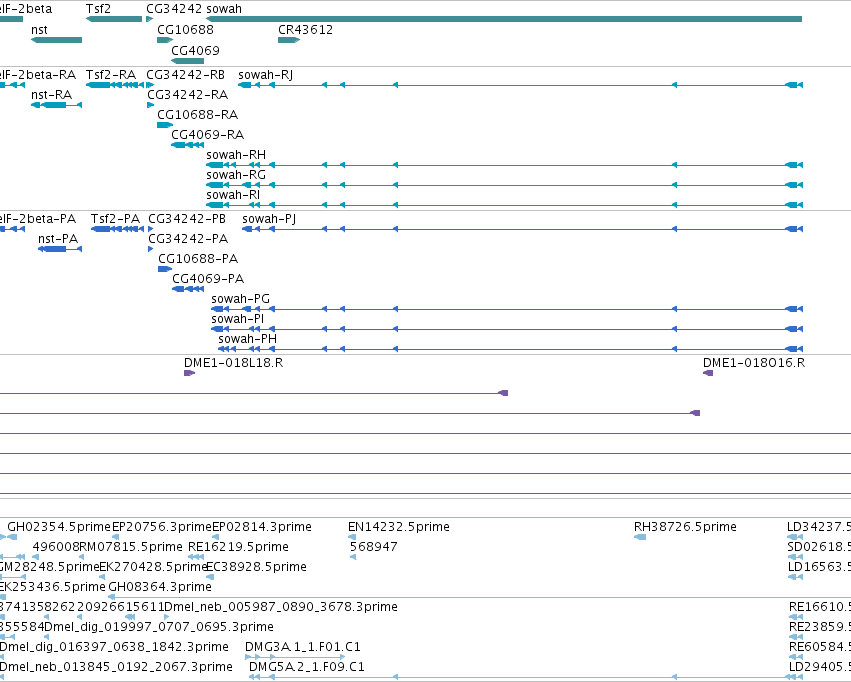Select the DME1-018L18.R clone label
The image size is (851, 682).
(x=233, y=362)
